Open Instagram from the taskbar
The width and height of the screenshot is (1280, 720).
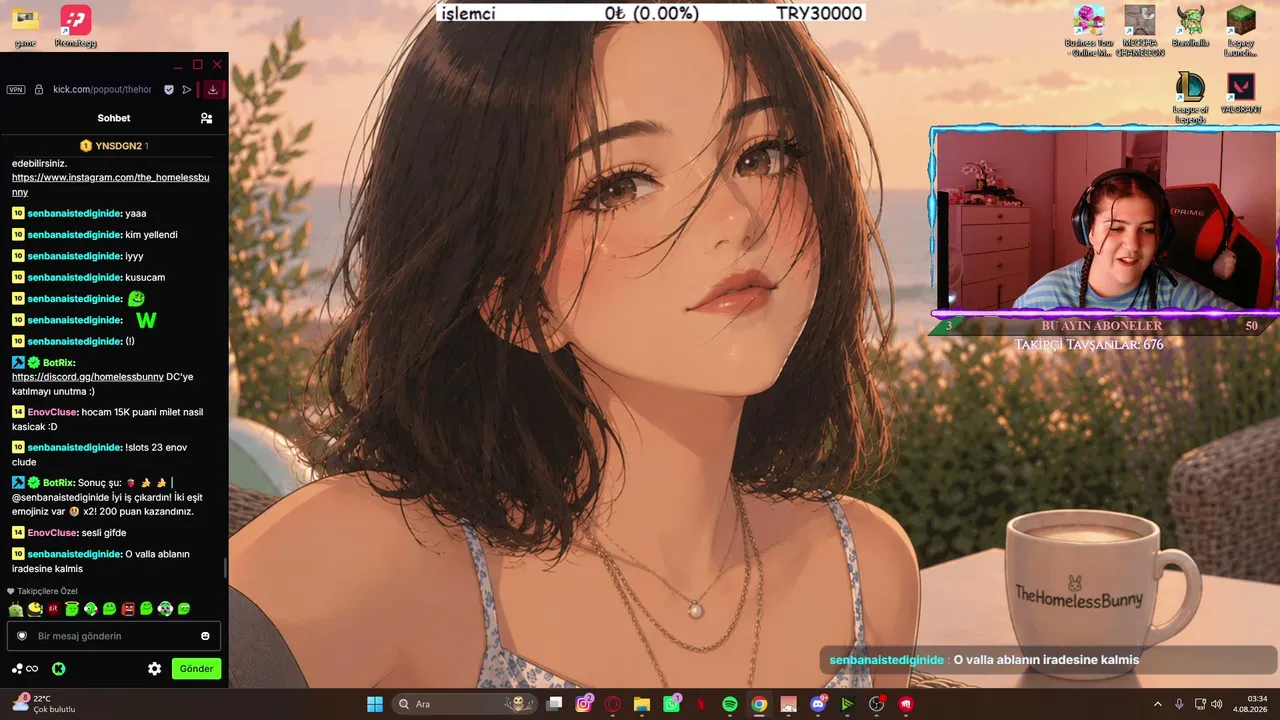584,704
